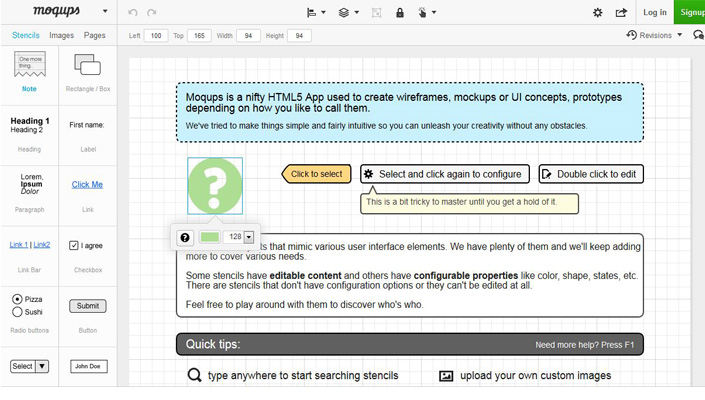Click the hand interaction icon

422,13
